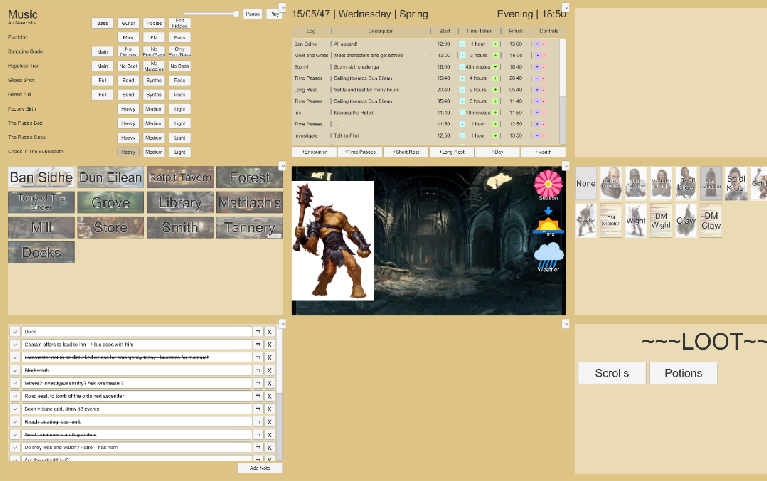This screenshot has height=481, width=767.
Task: Delete the first note with its X button
Action: pos(269,331)
